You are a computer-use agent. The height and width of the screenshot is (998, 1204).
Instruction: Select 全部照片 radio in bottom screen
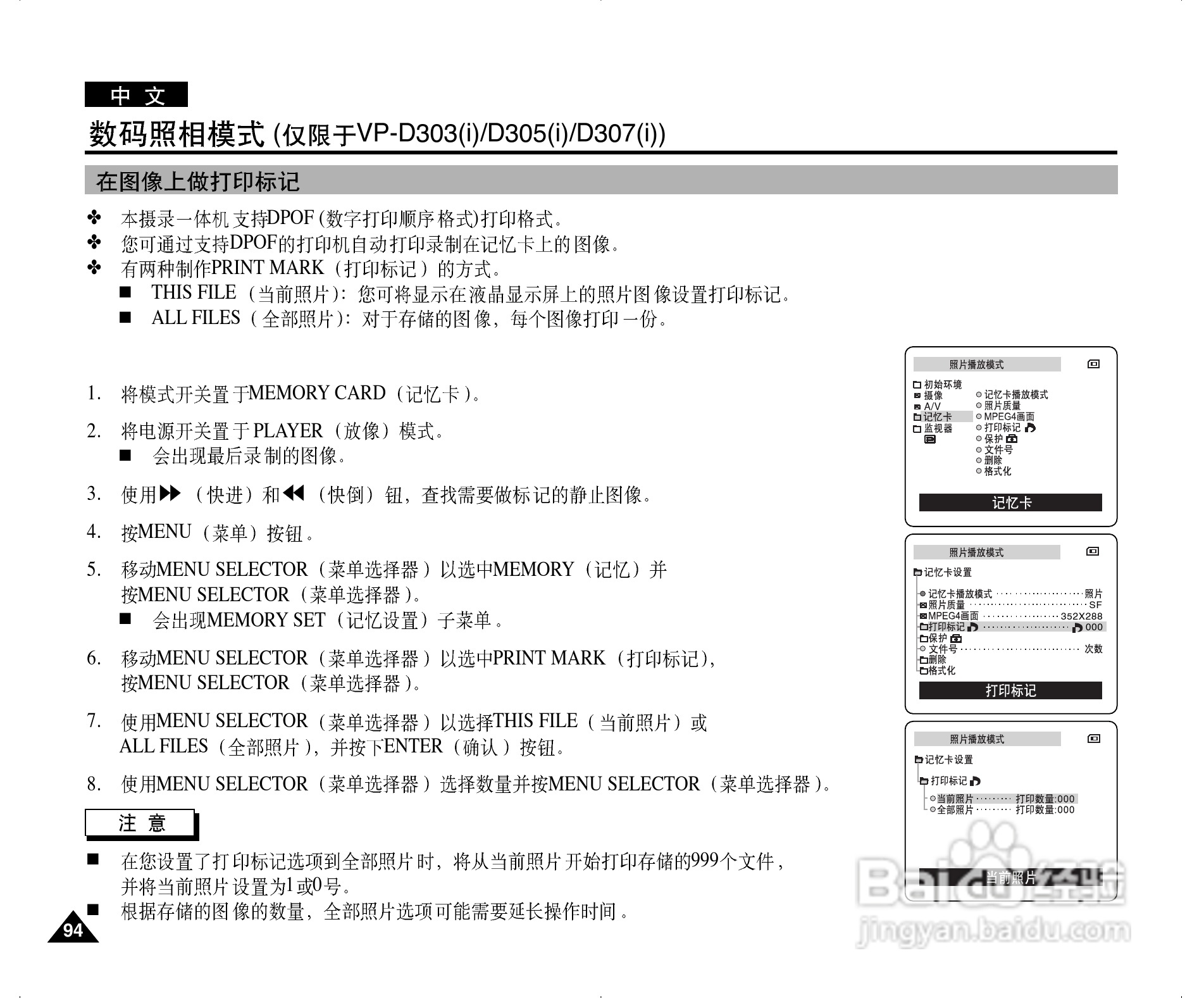pos(933,809)
